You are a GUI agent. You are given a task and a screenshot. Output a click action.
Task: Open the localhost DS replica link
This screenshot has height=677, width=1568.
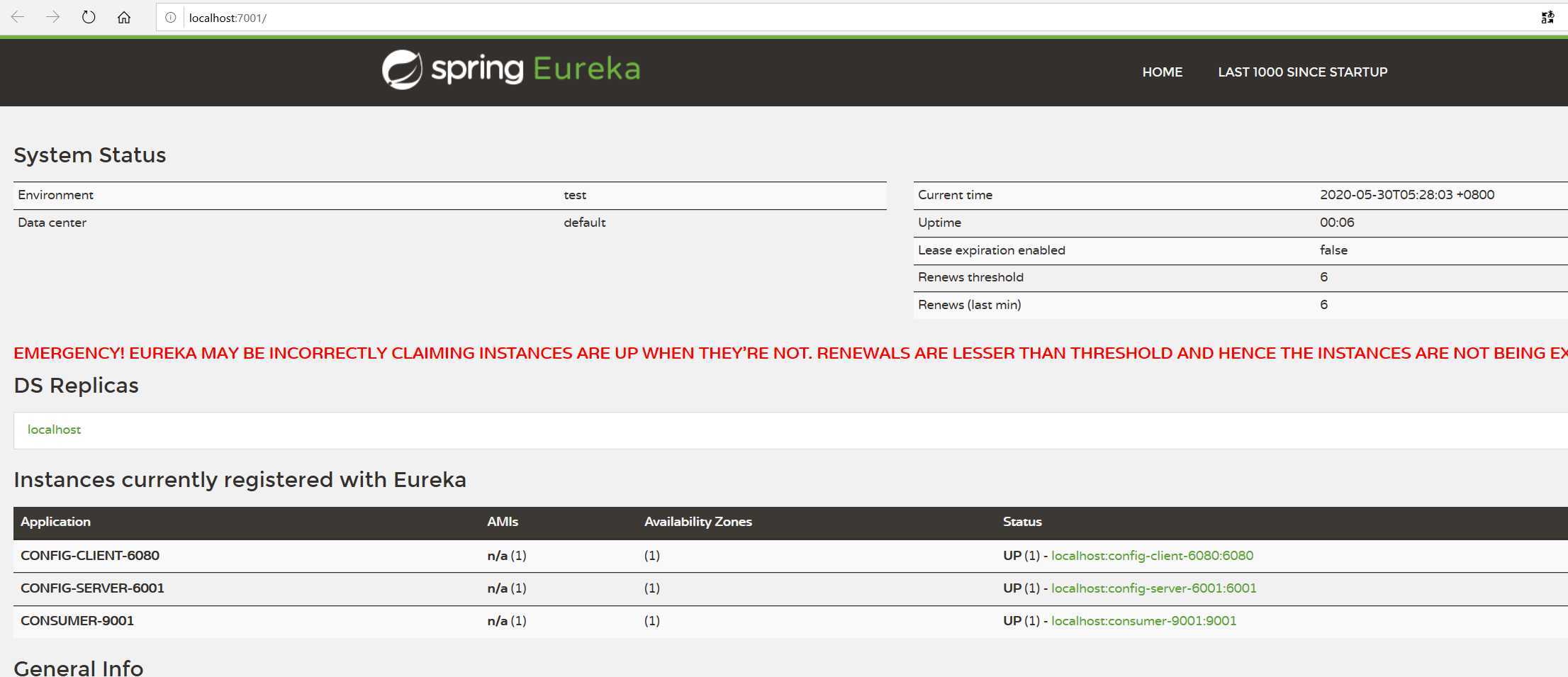click(x=55, y=430)
